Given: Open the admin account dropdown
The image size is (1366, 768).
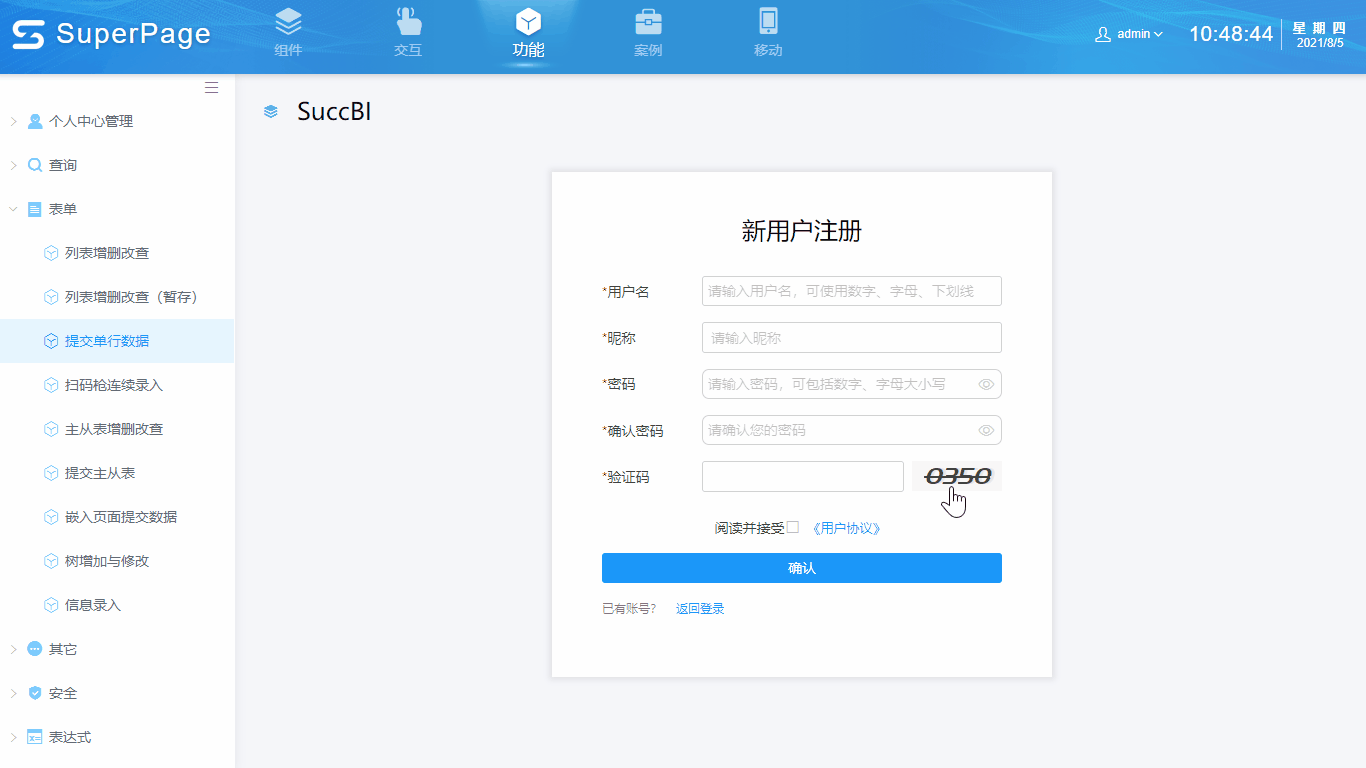Looking at the screenshot, I should point(1130,33).
